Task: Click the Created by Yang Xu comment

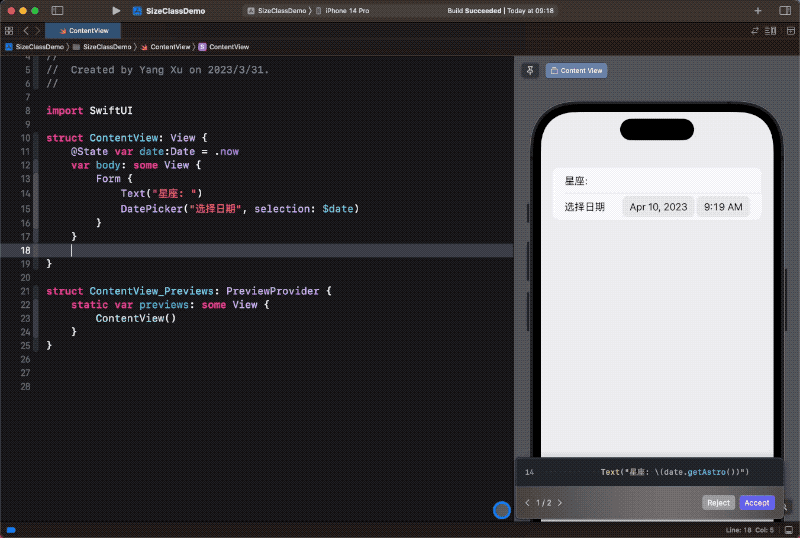Action: [158, 70]
